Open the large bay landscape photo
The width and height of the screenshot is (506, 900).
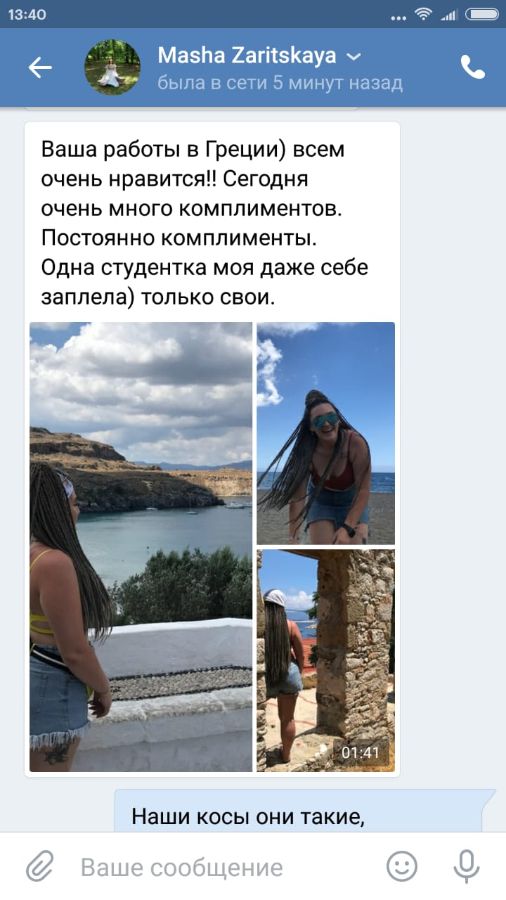pos(141,546)
